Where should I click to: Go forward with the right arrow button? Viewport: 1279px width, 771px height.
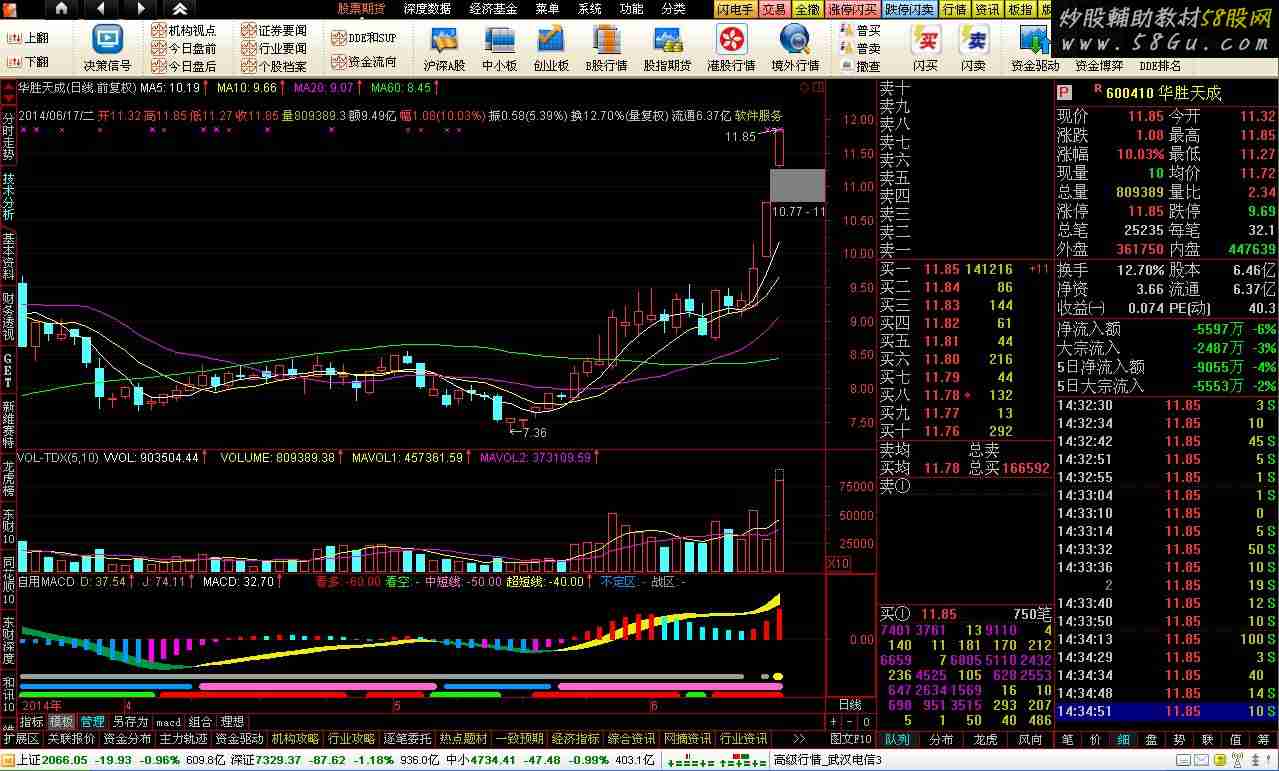(x=139, y=9)
